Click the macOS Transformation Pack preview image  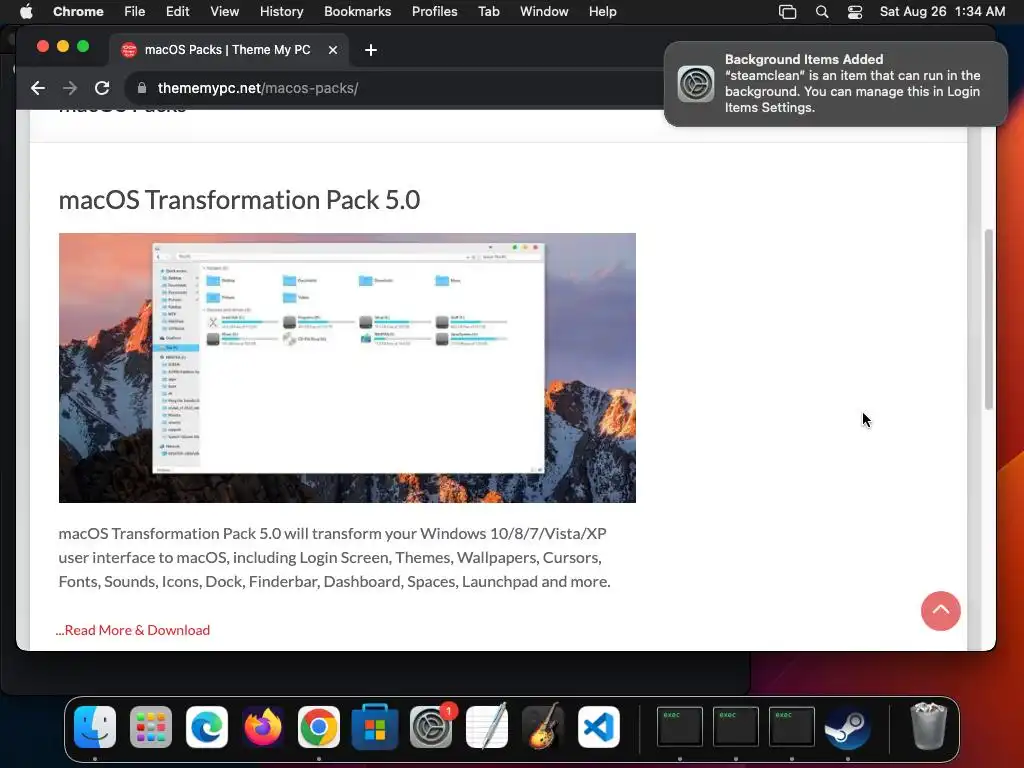[347, 368]
